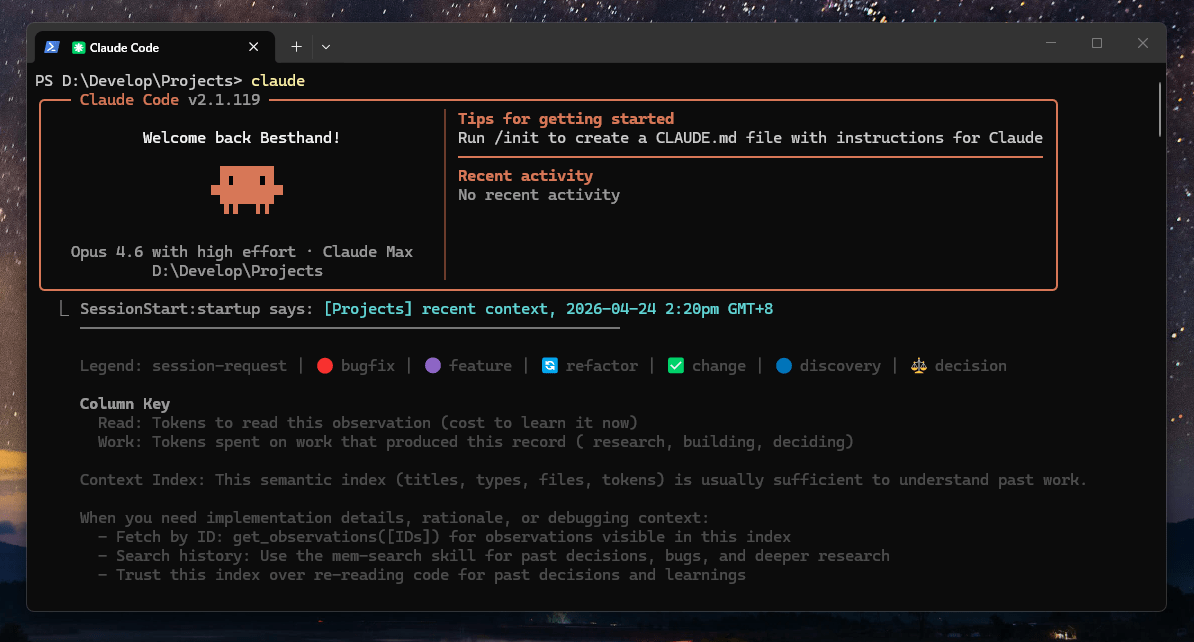Click the green Claude Code tab icon

point(78,47)
